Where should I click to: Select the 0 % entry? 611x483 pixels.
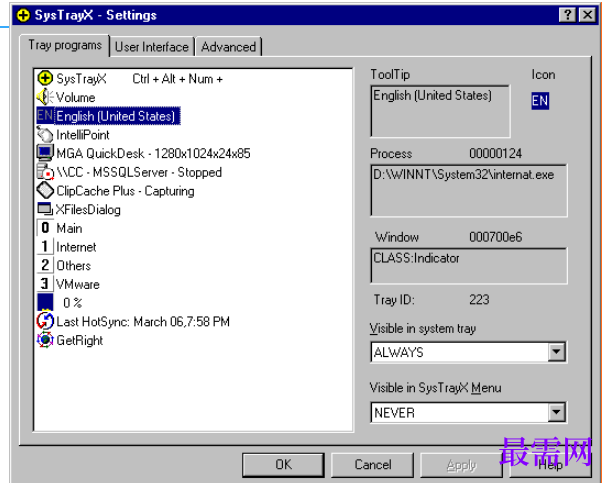tap(72, 303)
